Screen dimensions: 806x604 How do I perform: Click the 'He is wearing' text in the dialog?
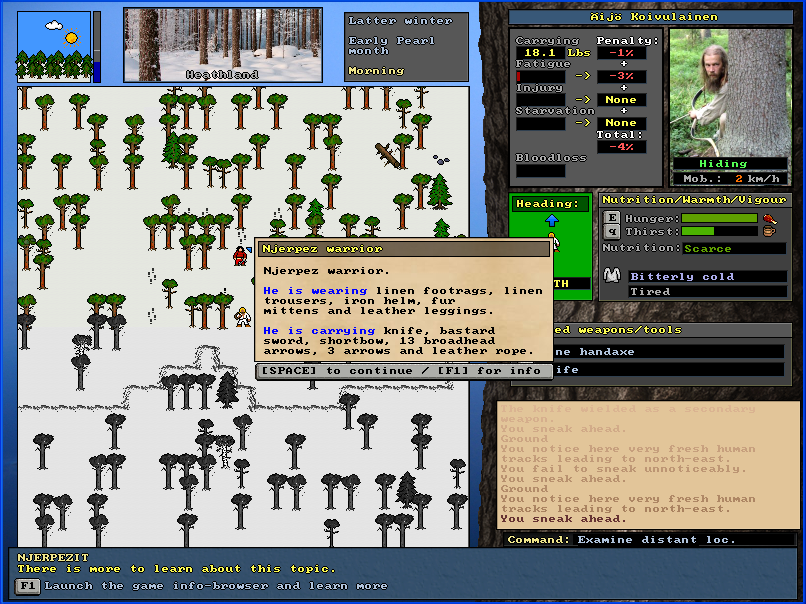[x=315, y=291]
